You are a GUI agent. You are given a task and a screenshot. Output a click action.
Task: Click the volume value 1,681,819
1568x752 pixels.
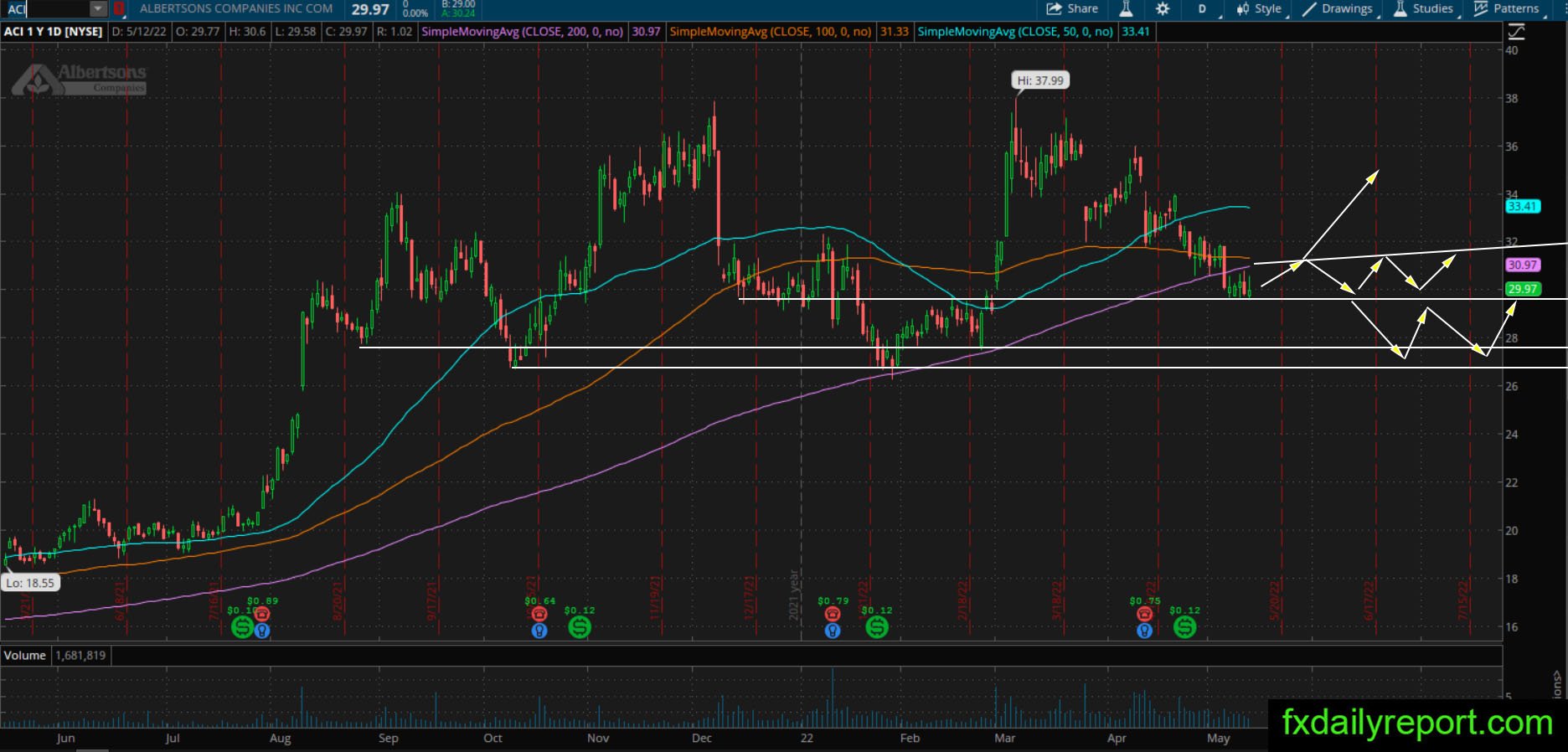point(80,656)
